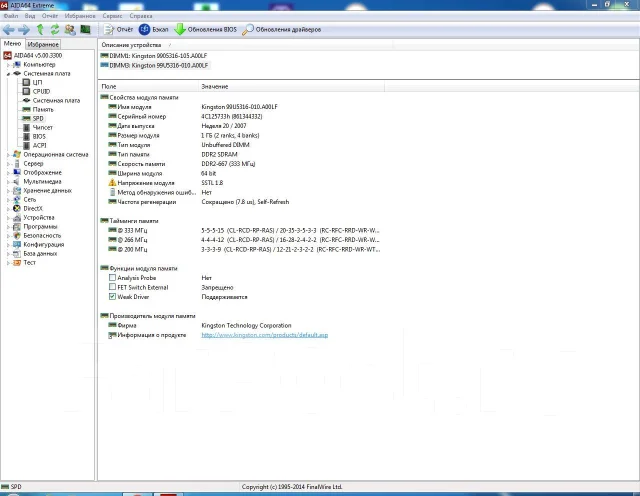
Task: Open BIOS updates with green arrow icon
Action: point(180,29)
